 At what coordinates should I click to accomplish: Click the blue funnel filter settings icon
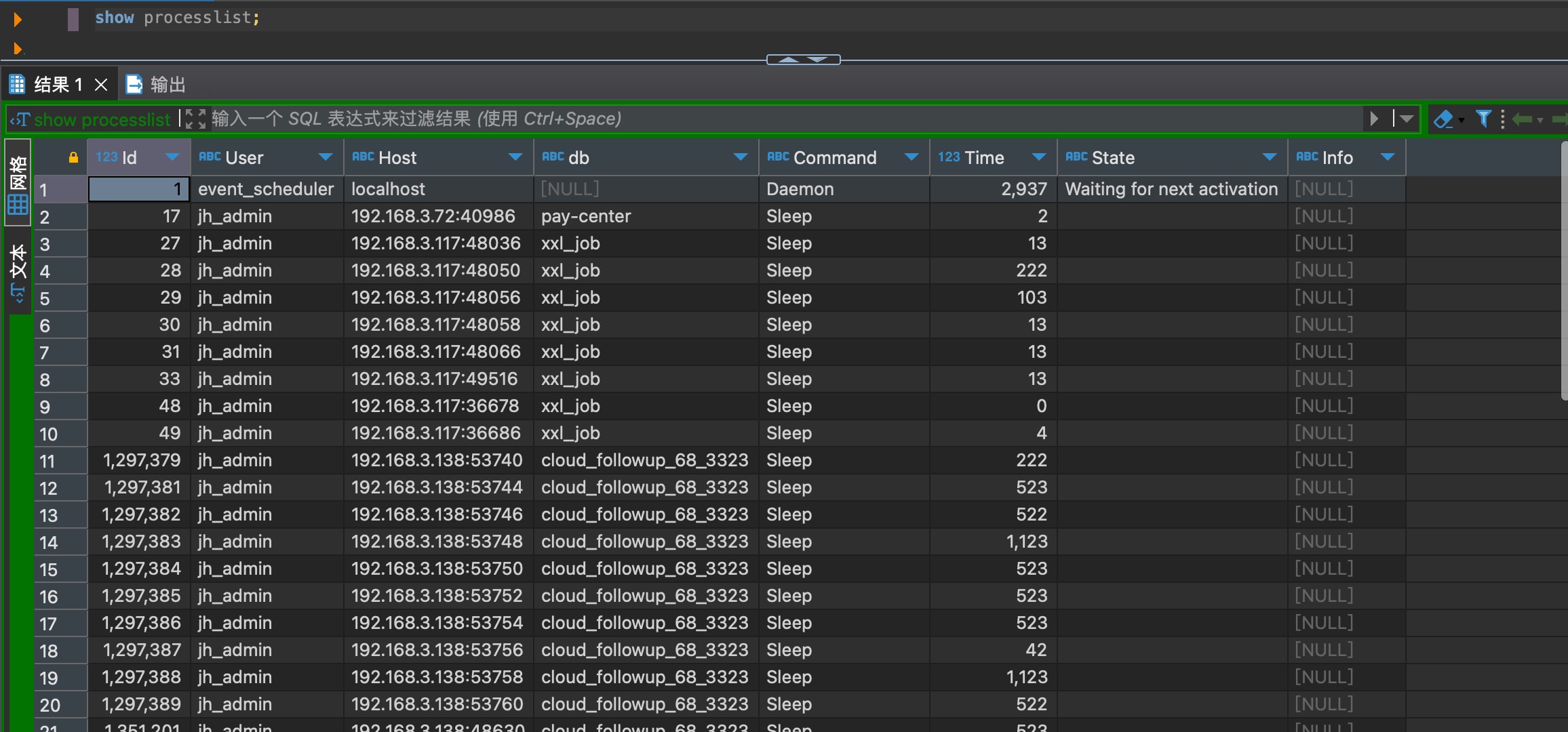(1483, 119)
